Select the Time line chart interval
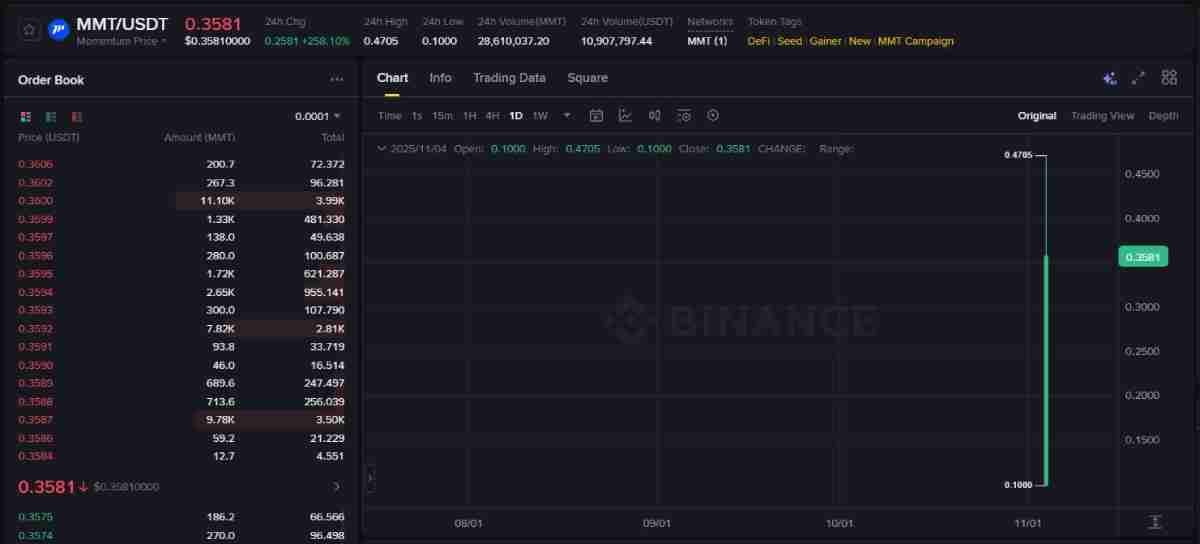Viewport: 1200px width, 544px height. click(389, 116)
